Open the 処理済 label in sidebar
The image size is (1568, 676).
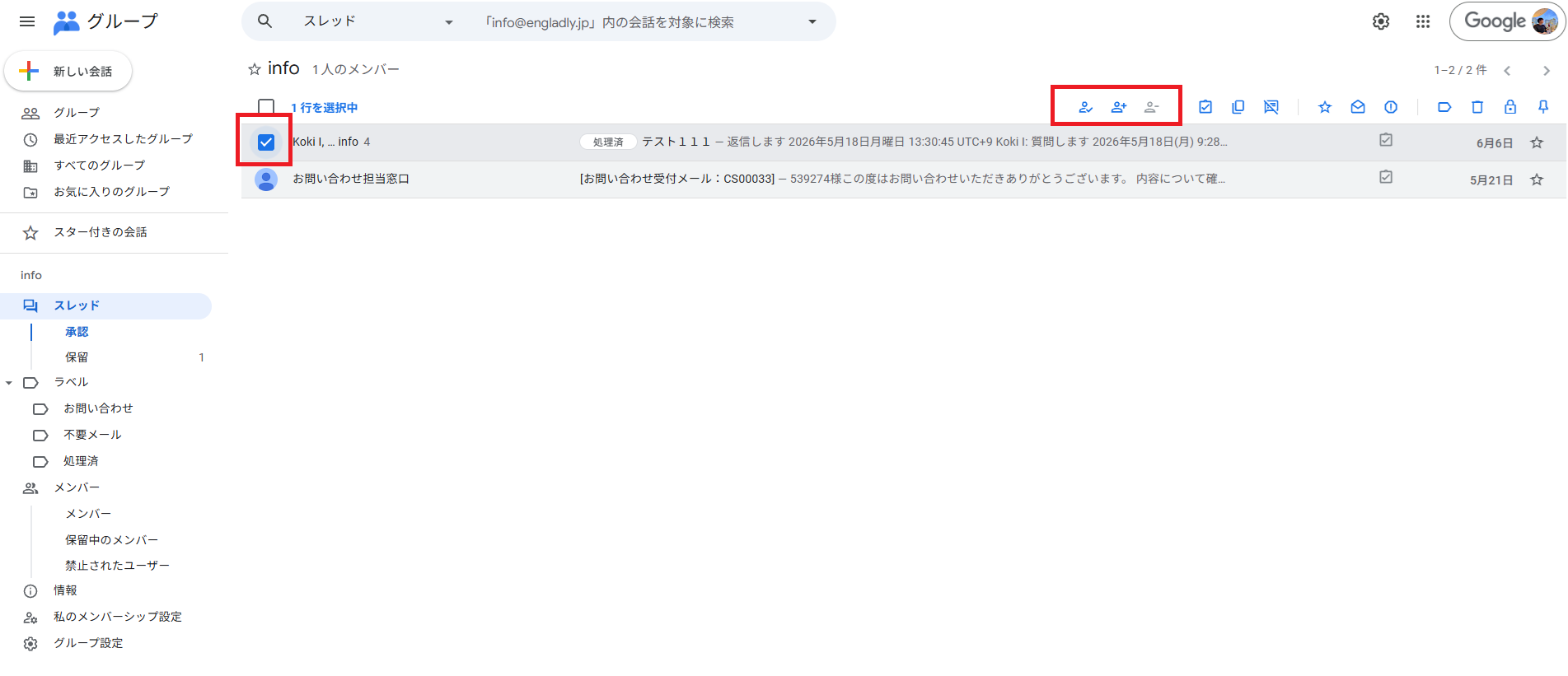tap(81, 461)
